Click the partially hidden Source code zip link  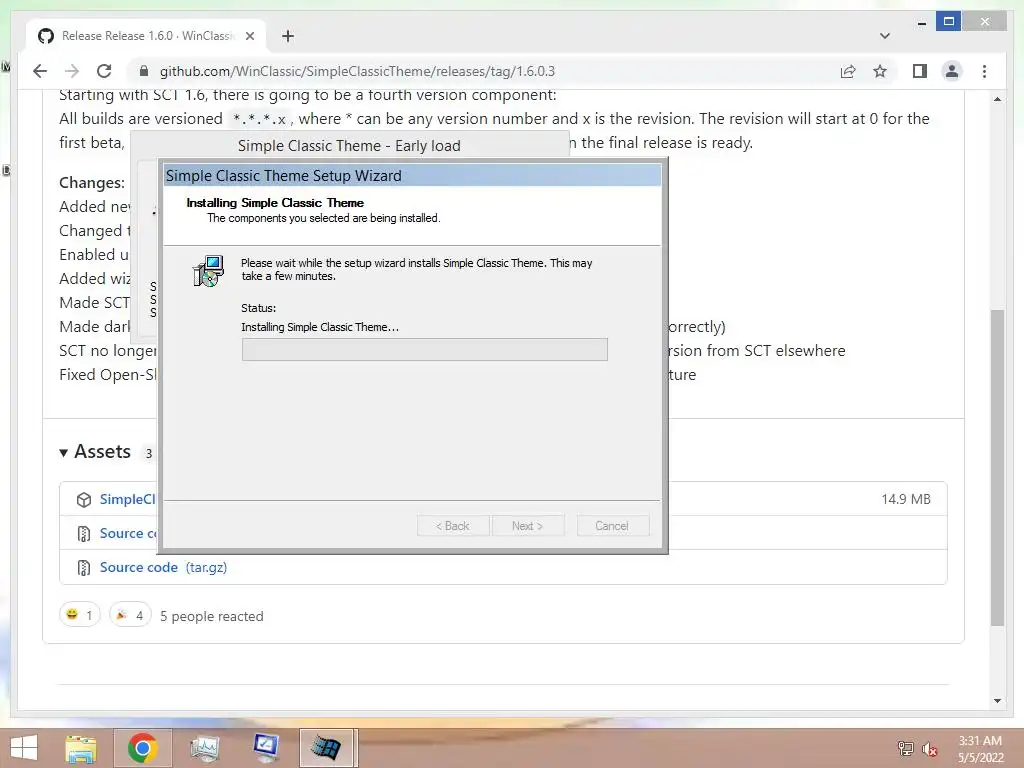[128, 533]
